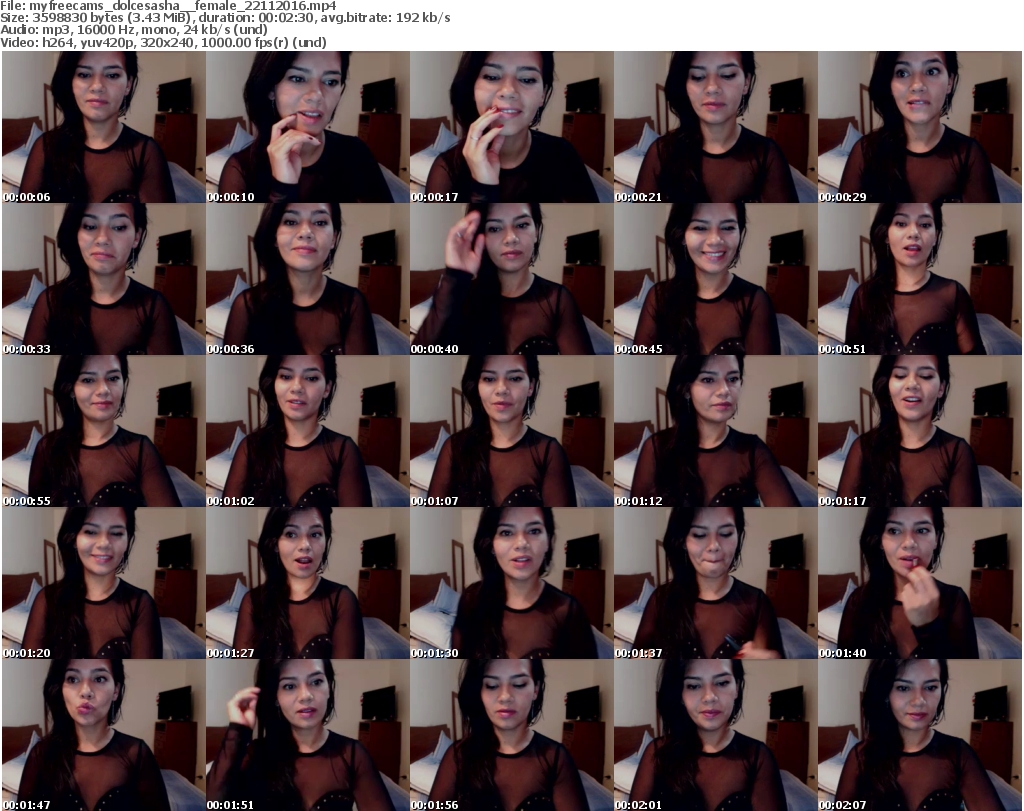Pick the frame stamped 00:01:12

[x=715, y=431]
